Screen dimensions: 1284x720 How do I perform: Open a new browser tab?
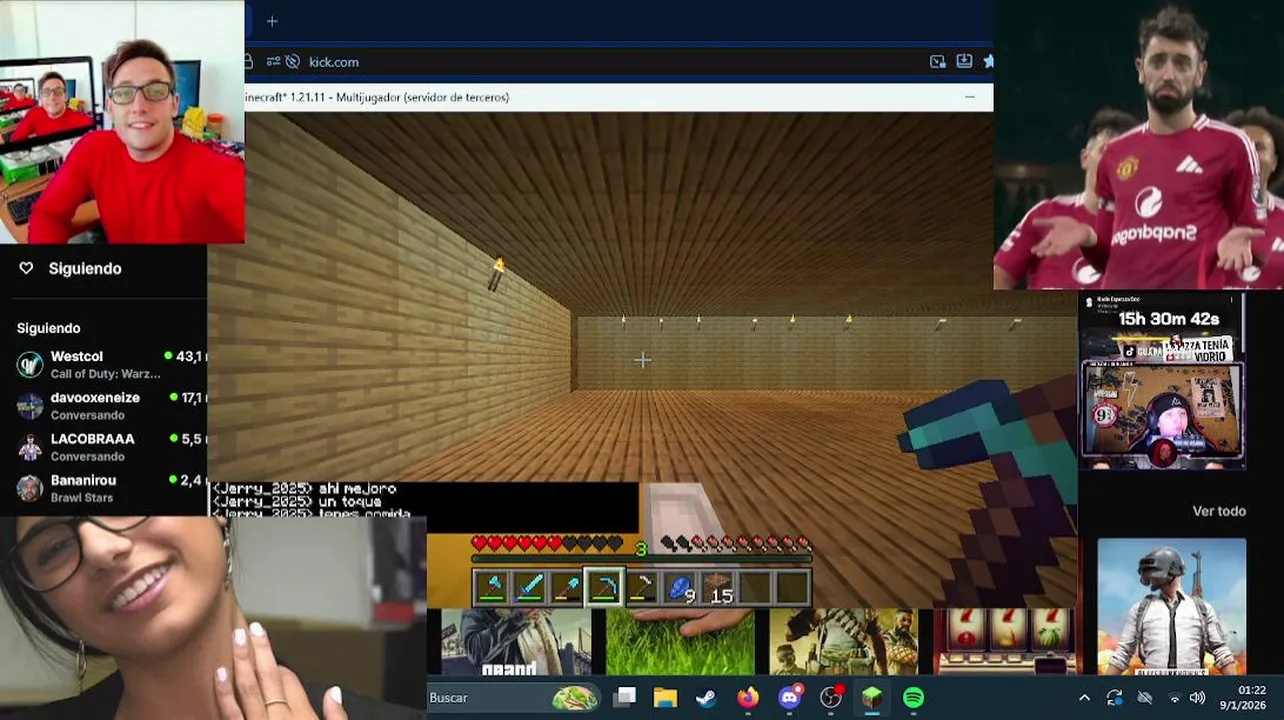point(272,21)
